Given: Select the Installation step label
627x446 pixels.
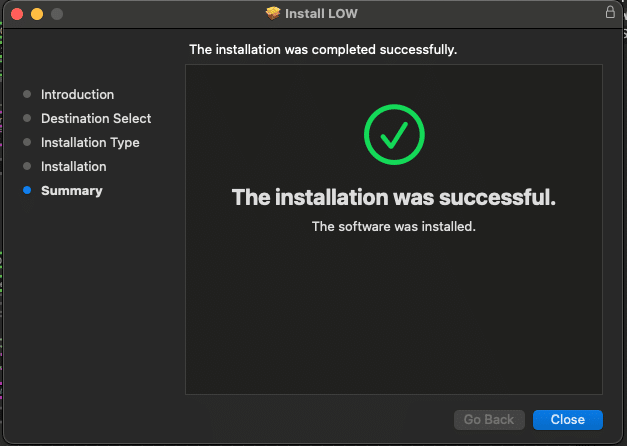Looking at the screenshot, I should pyautogui.click(x=73, y=167).
